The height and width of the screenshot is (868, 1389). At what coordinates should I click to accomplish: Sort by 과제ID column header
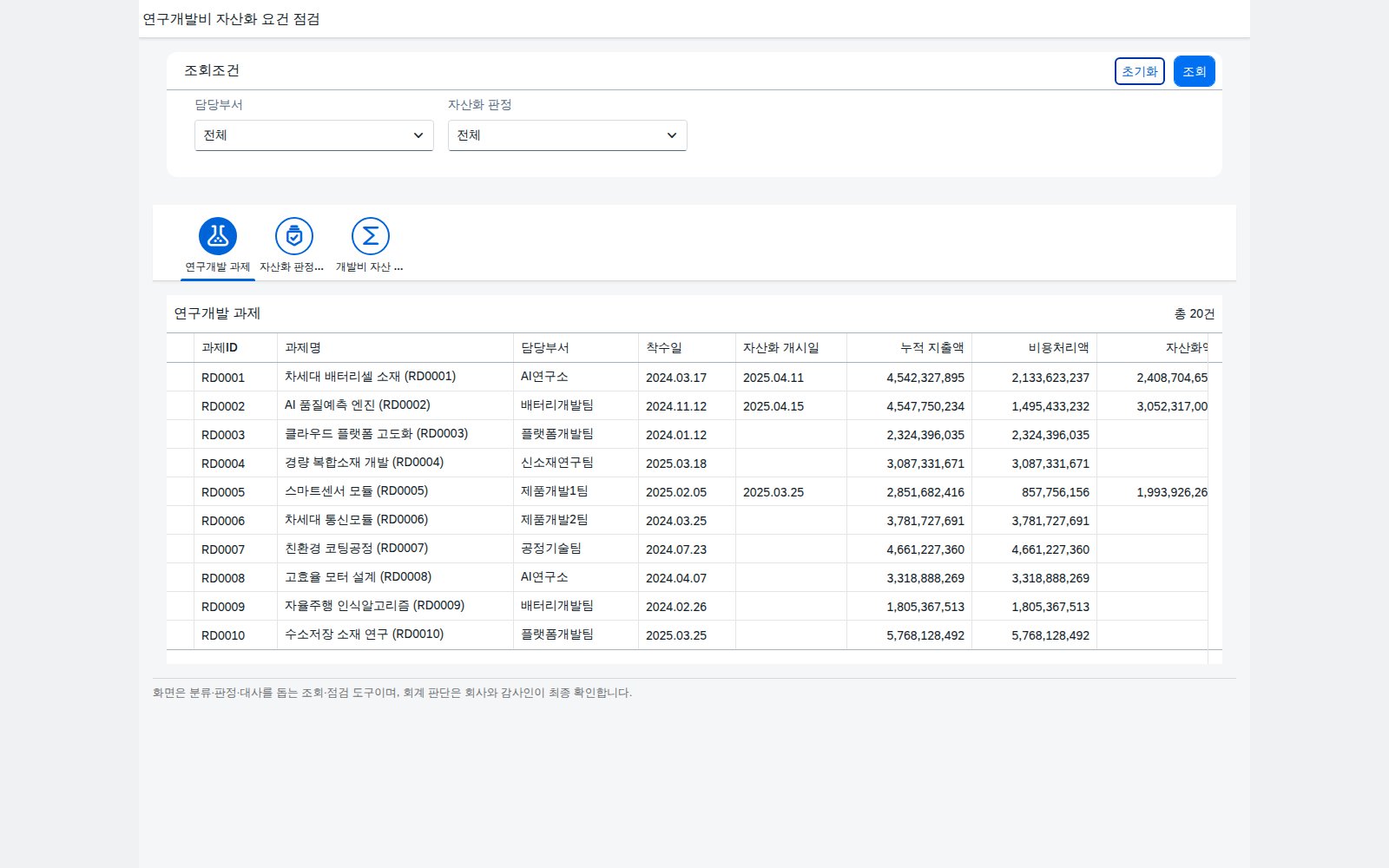click(235, 347)
